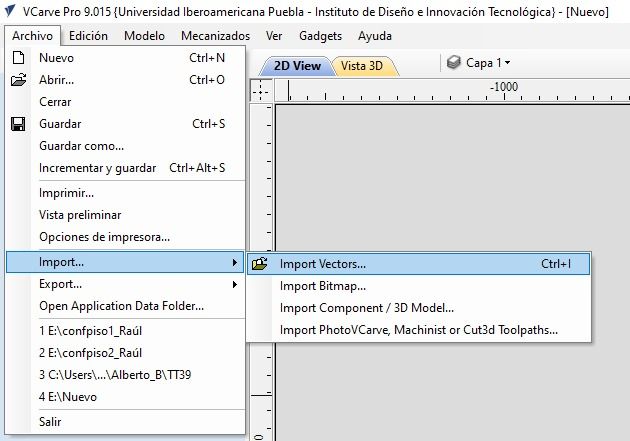Viewport: 630px width, 441px height.
Task: Switch to the 2D View tab
Action: pos(297,65)
